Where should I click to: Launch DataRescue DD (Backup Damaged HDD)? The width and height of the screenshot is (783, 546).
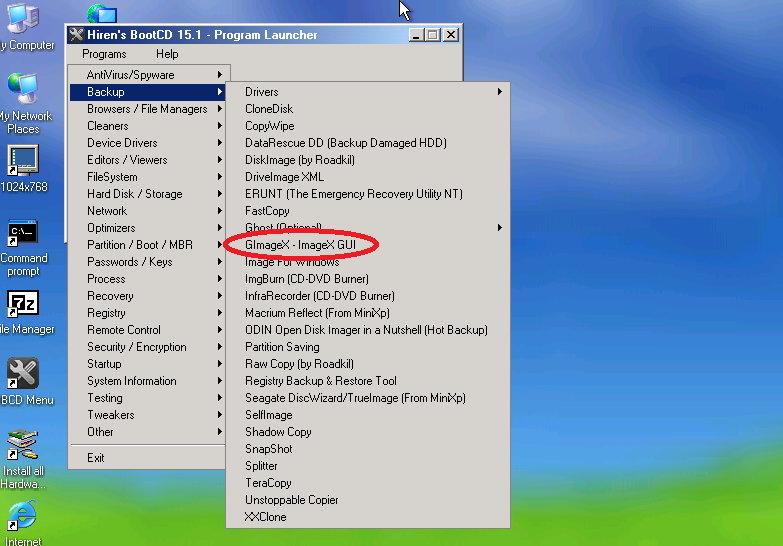tap(368, 143)
